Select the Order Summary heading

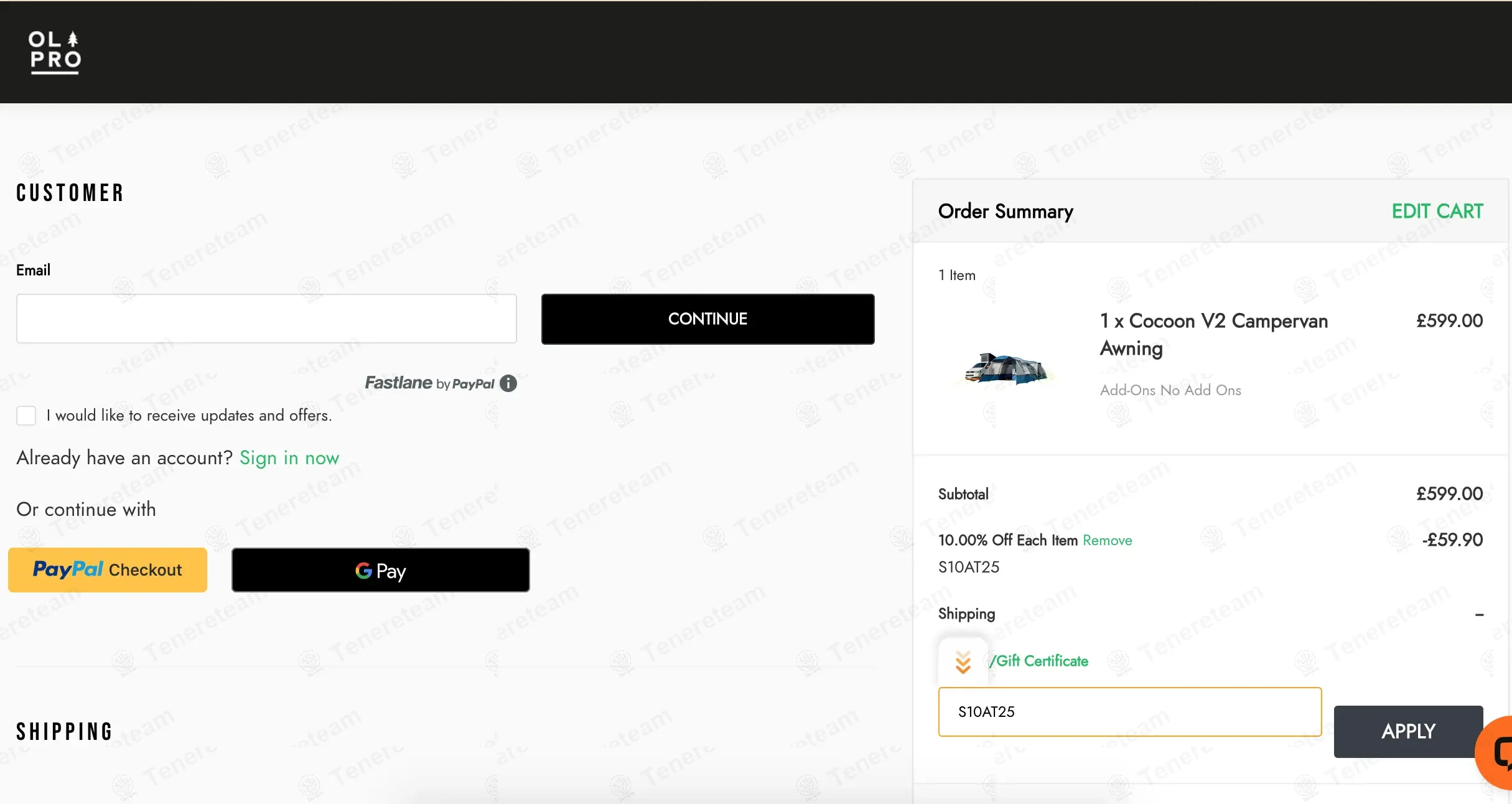pos(1006,212)
